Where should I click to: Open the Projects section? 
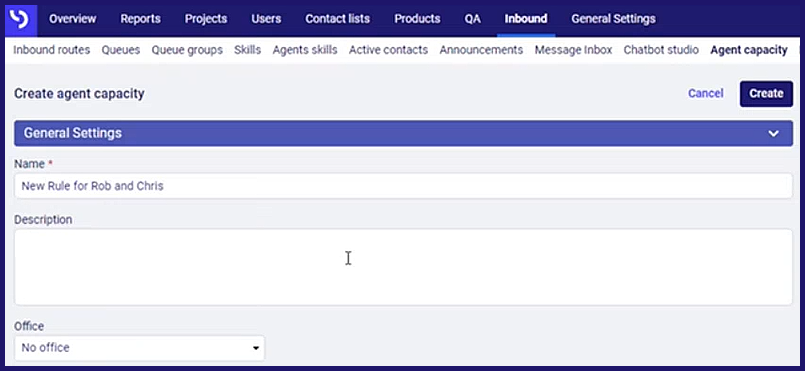point(206,19)
